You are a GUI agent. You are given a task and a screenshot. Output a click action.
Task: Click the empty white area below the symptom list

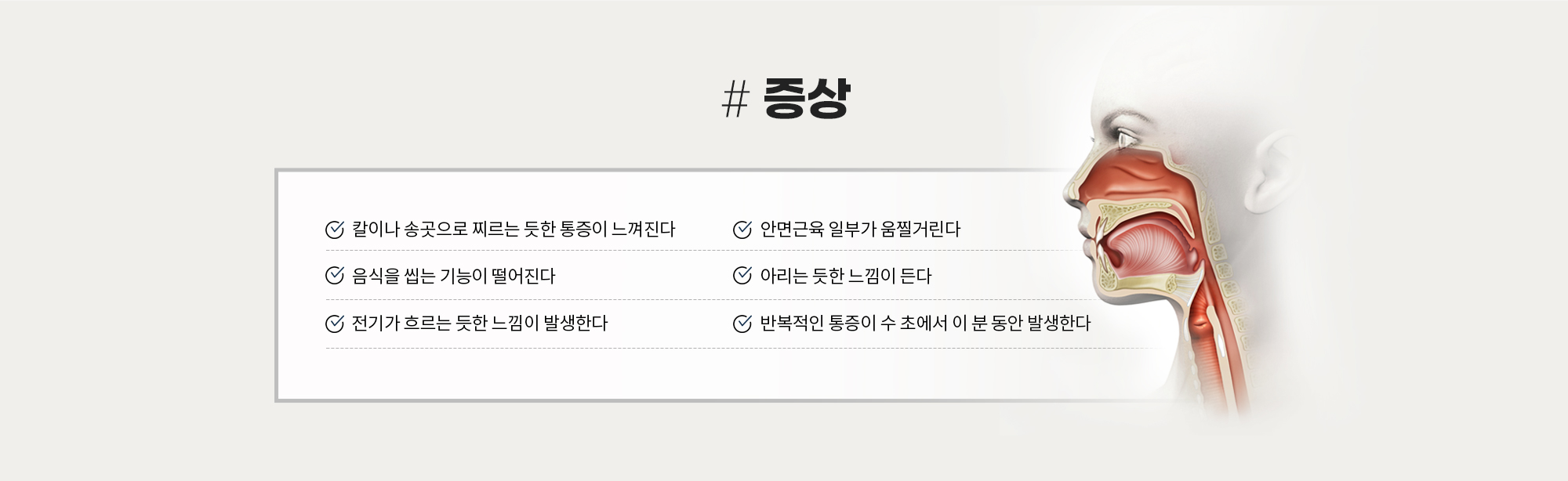coord(627,374)
